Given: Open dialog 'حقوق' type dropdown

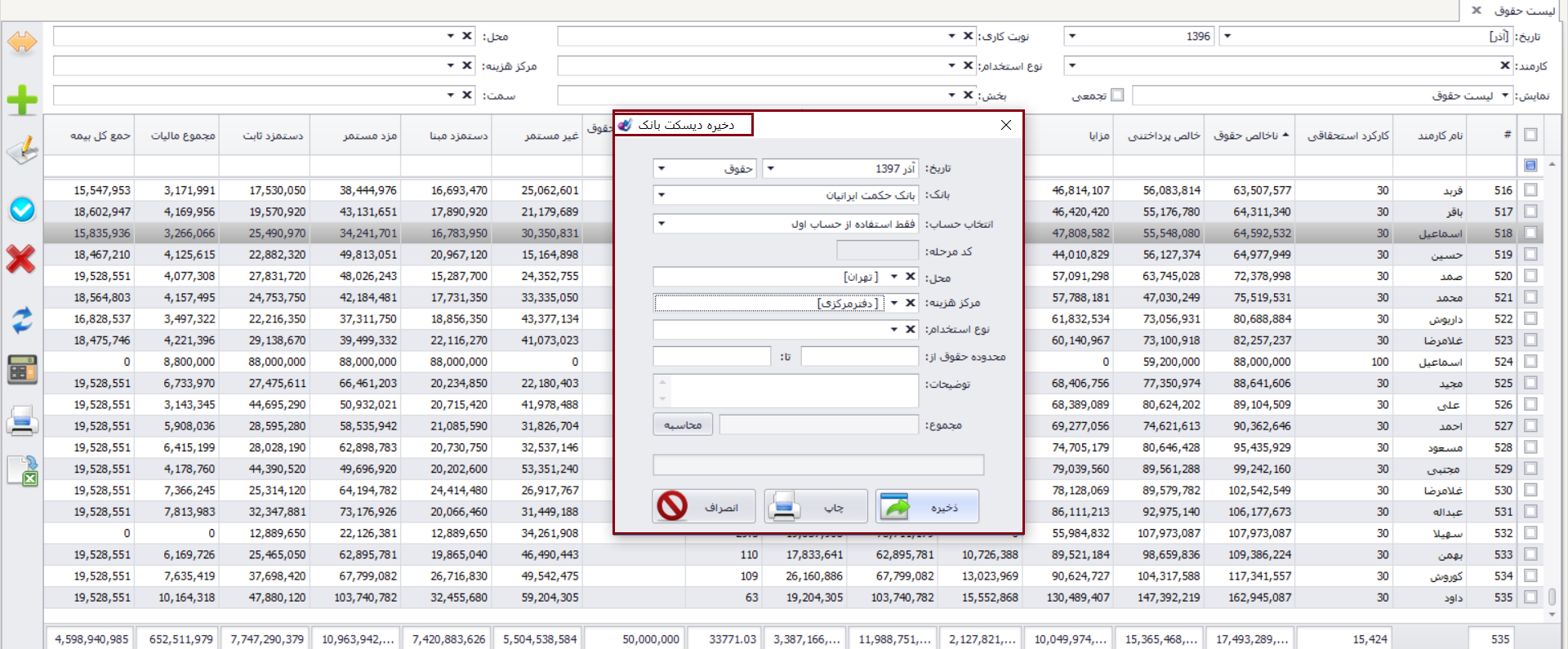Looking at the screenshot, I should click(x=661, y=168).
